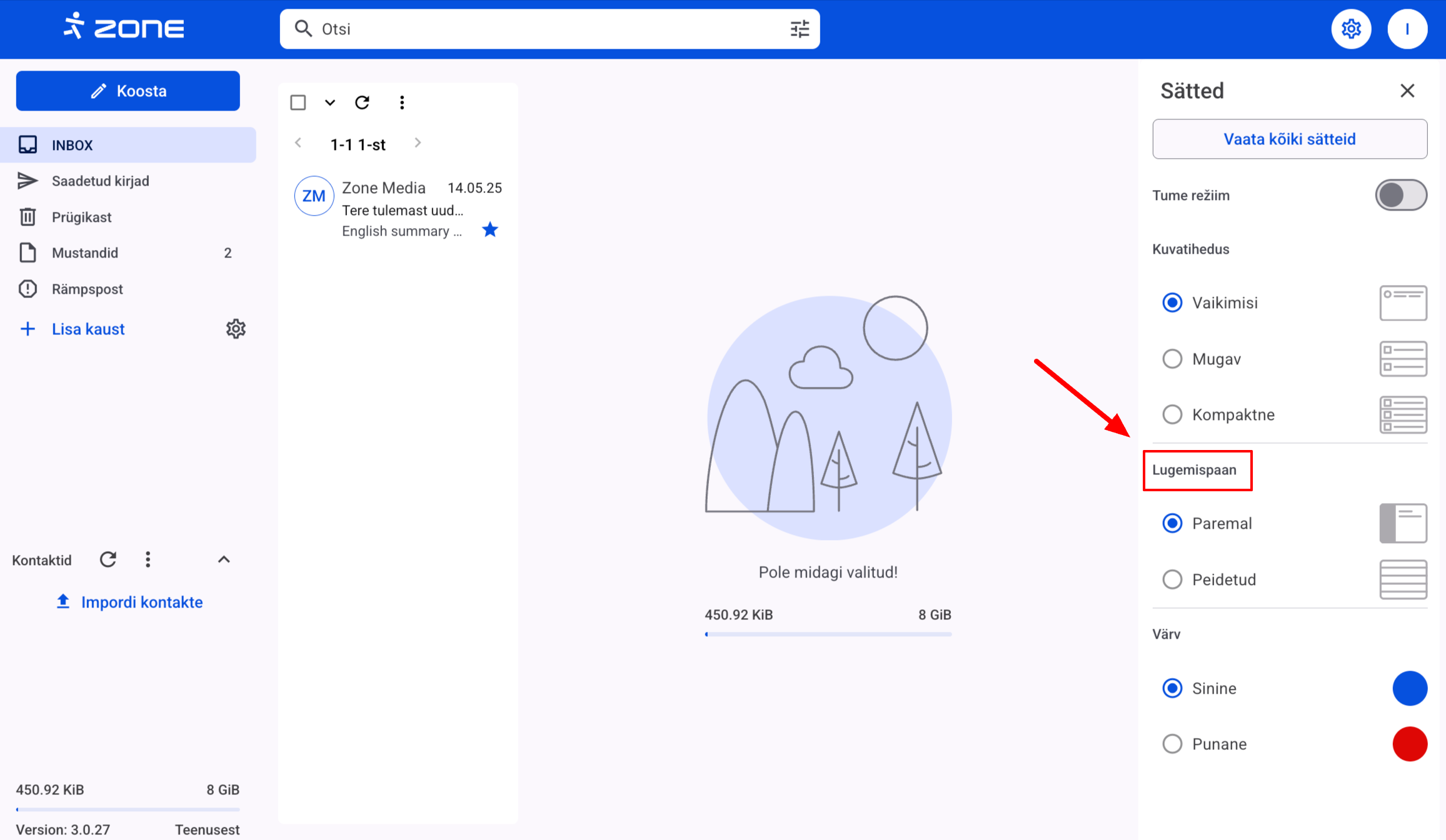Open folder settings gear next to Lisa kaust

[x=236, y=329]
